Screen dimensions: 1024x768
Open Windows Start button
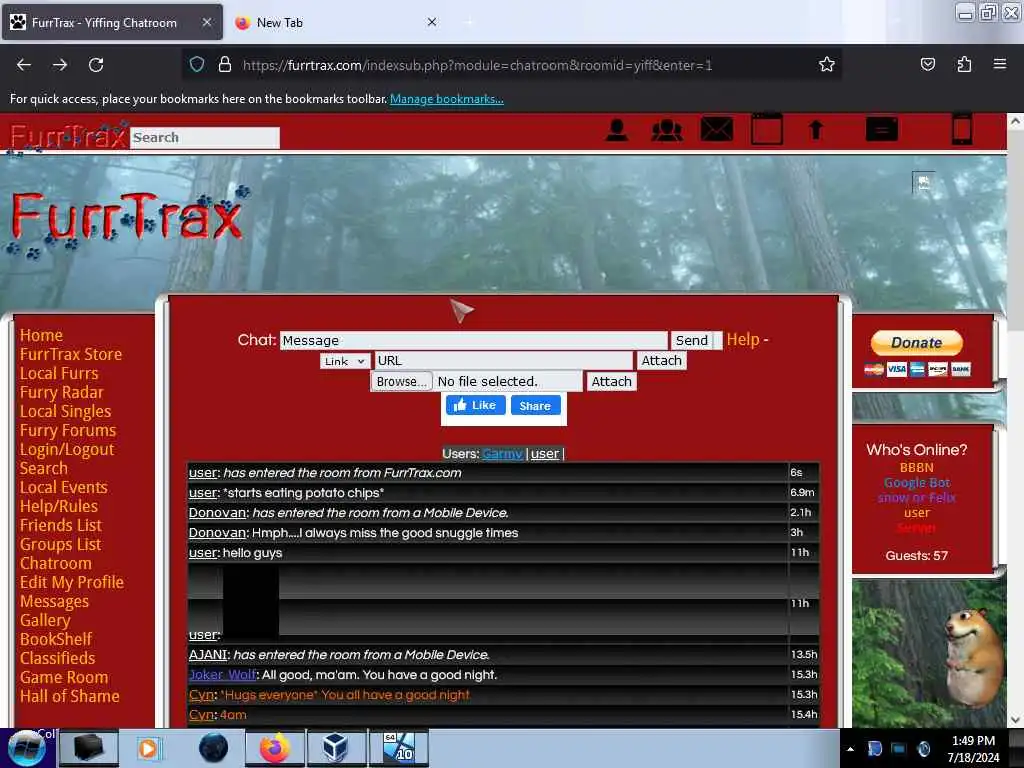pyautogui.click(x=26, y=749)
